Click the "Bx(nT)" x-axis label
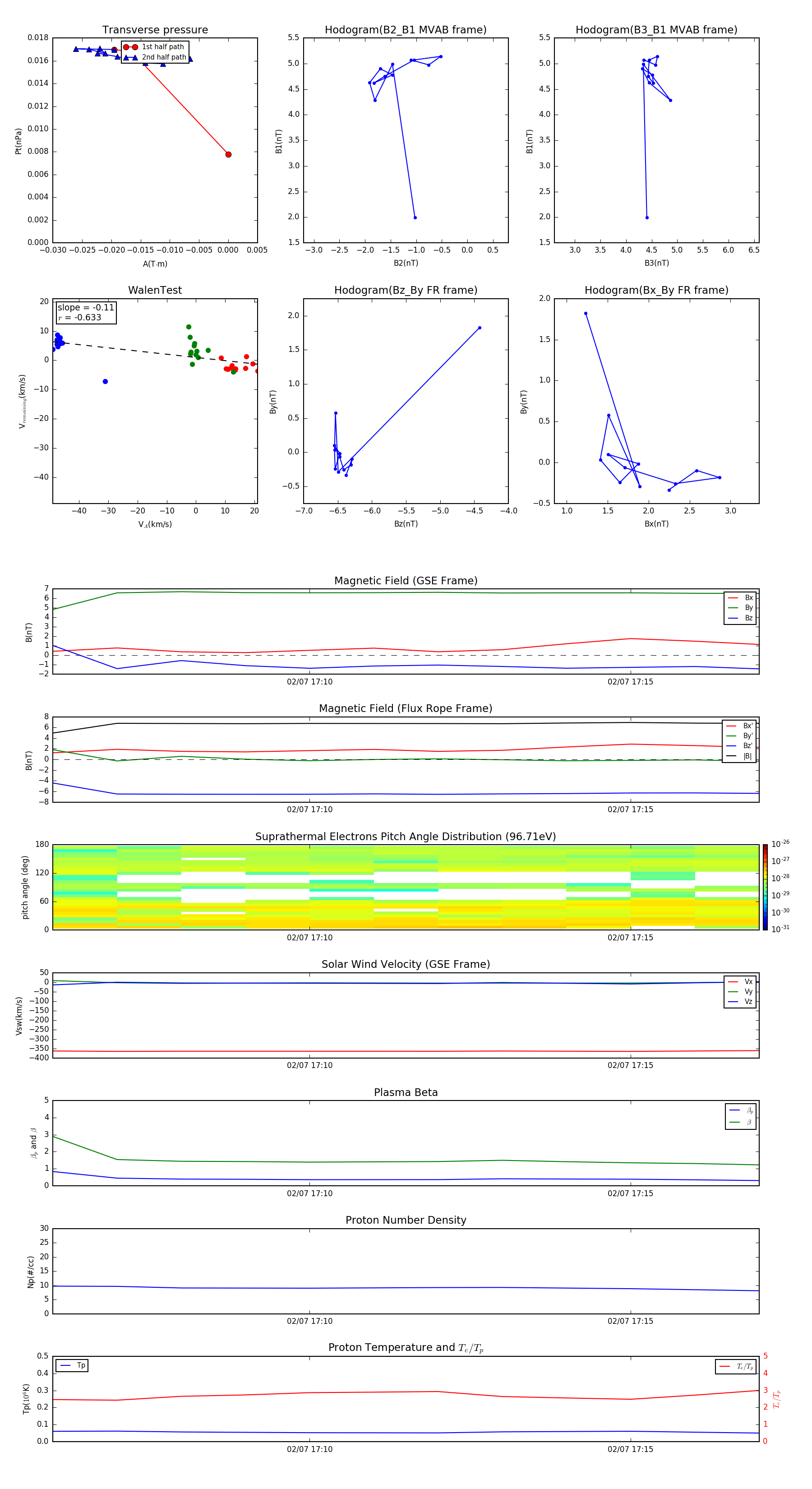 tap(656, 524)
